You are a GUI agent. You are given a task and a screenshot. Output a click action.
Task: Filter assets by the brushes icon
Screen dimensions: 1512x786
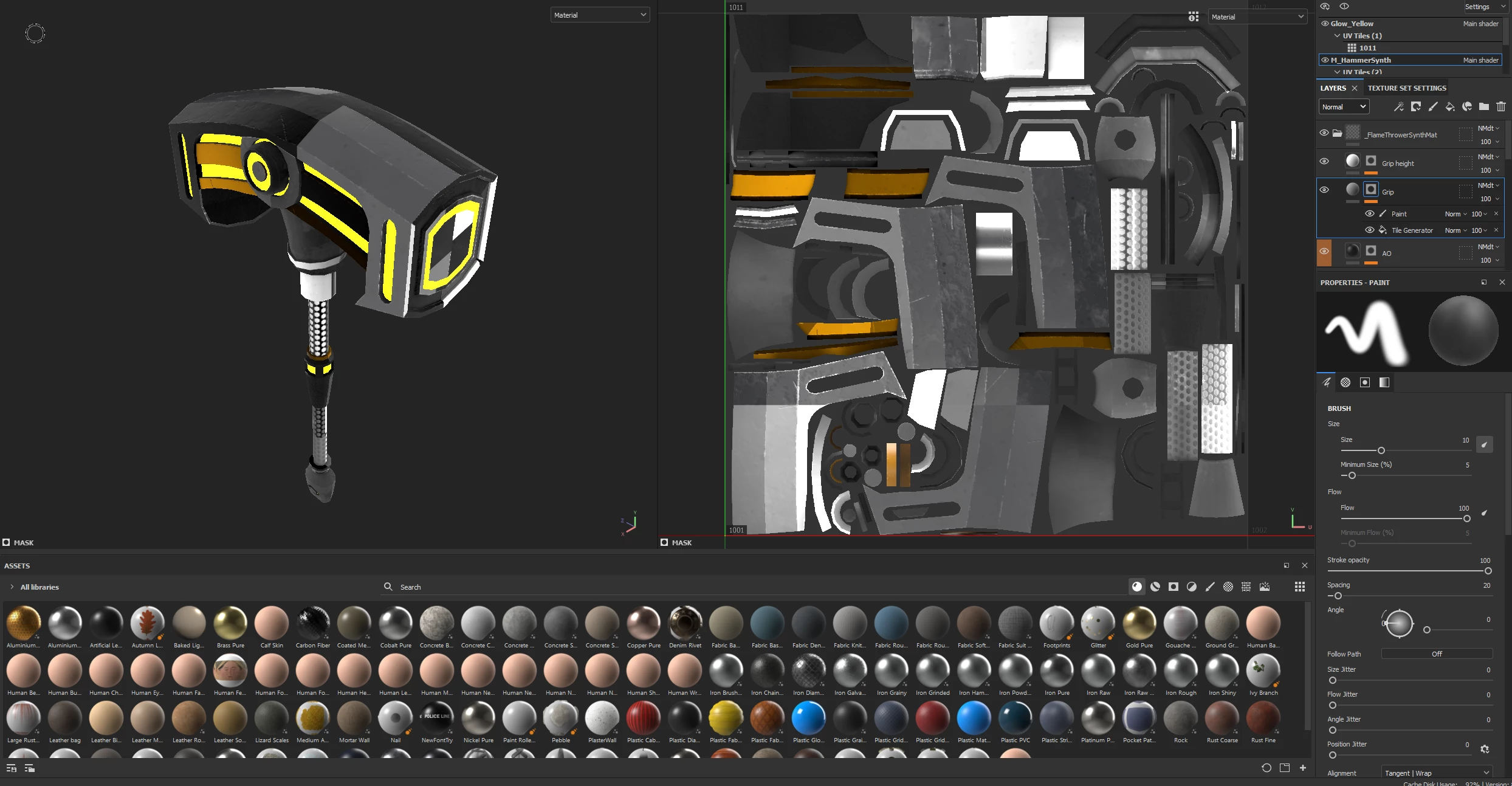[x=1210, y=587]
